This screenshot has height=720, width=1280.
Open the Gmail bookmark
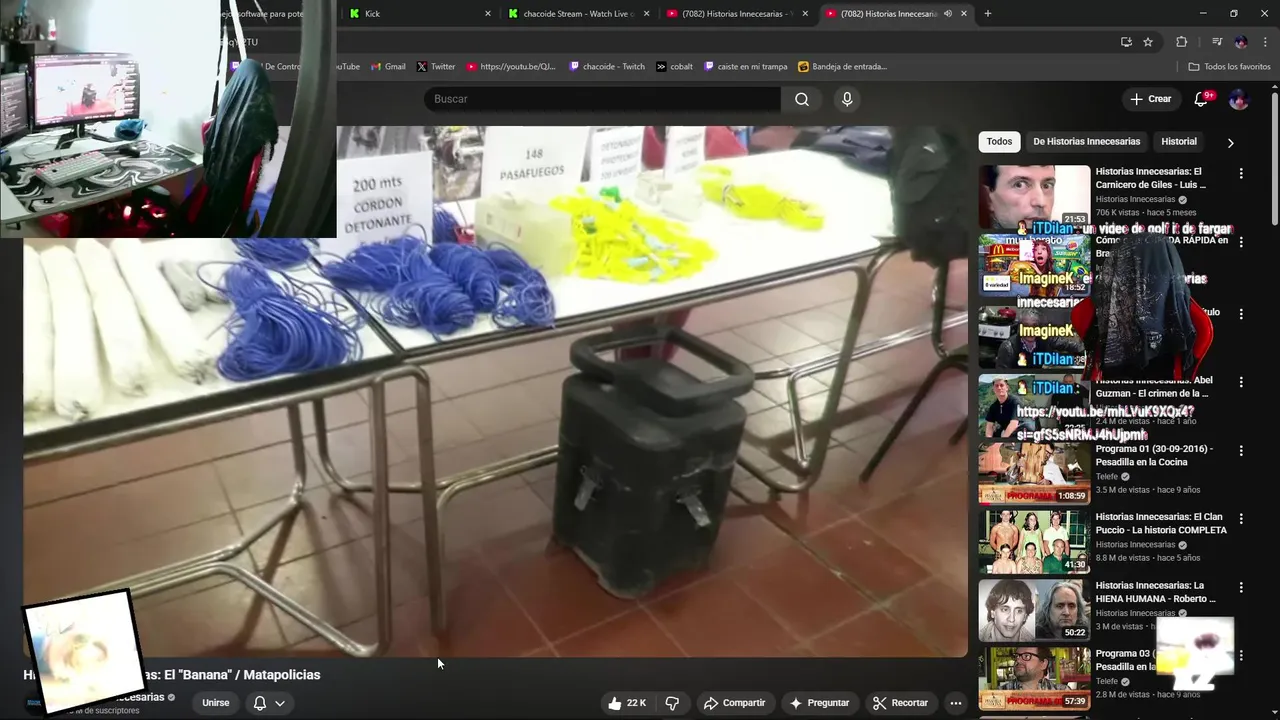pyautogui.click(x=388, y=67)
